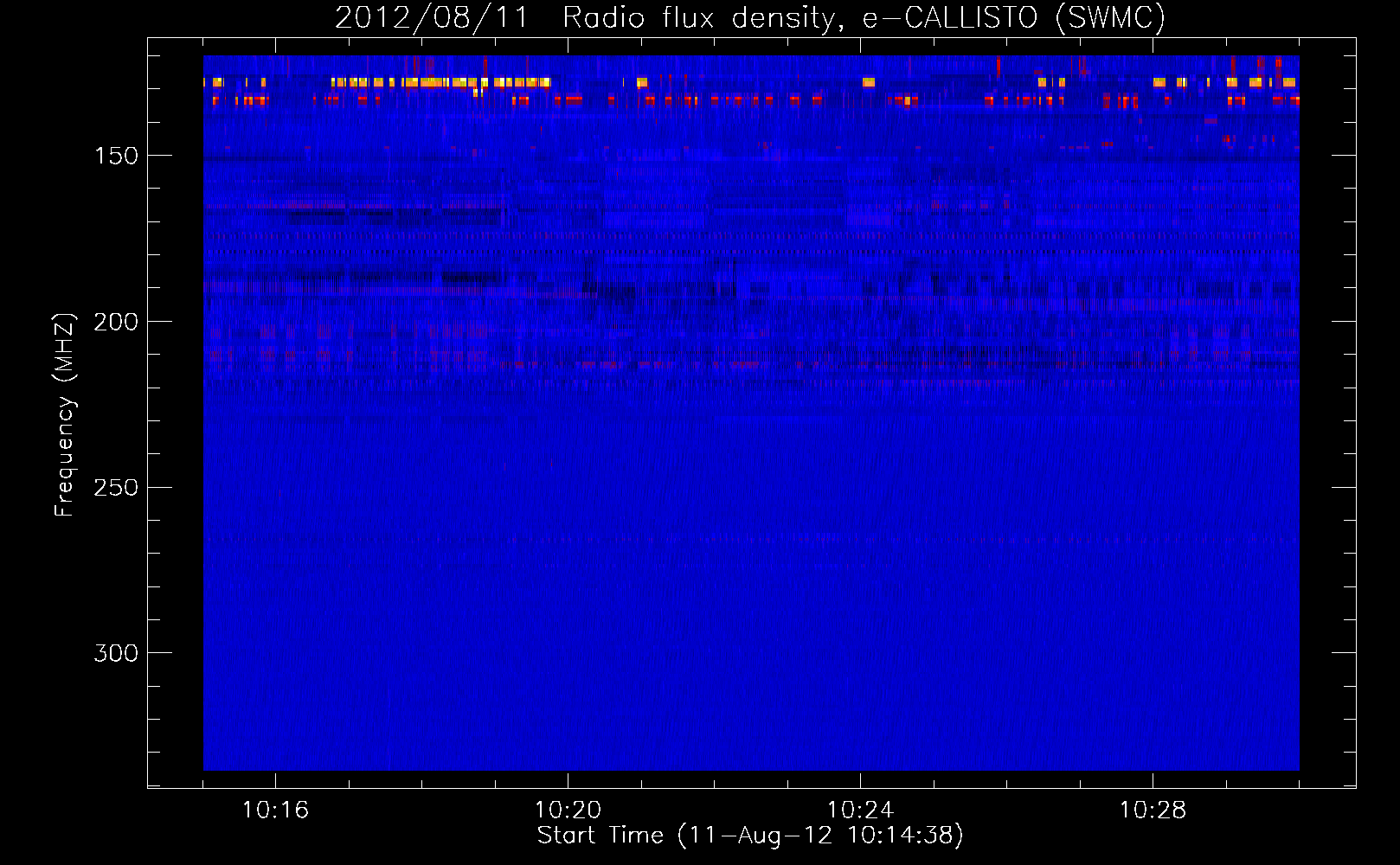Click the "Frequency (MHZ)" axis label
The image size is (1400, 865).
pos(65,414)
